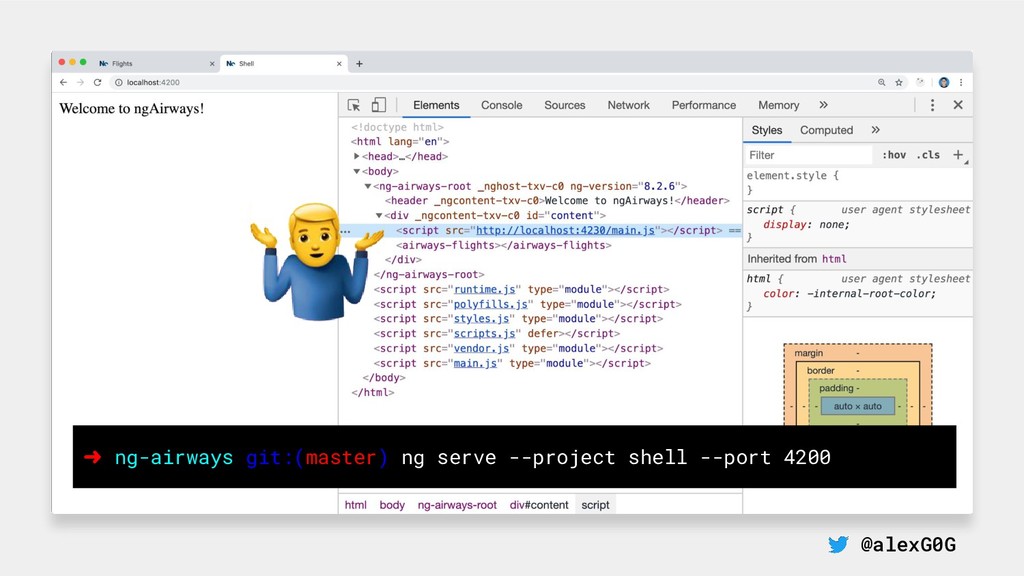Open the runtime.js script link

tap(485, 289)
